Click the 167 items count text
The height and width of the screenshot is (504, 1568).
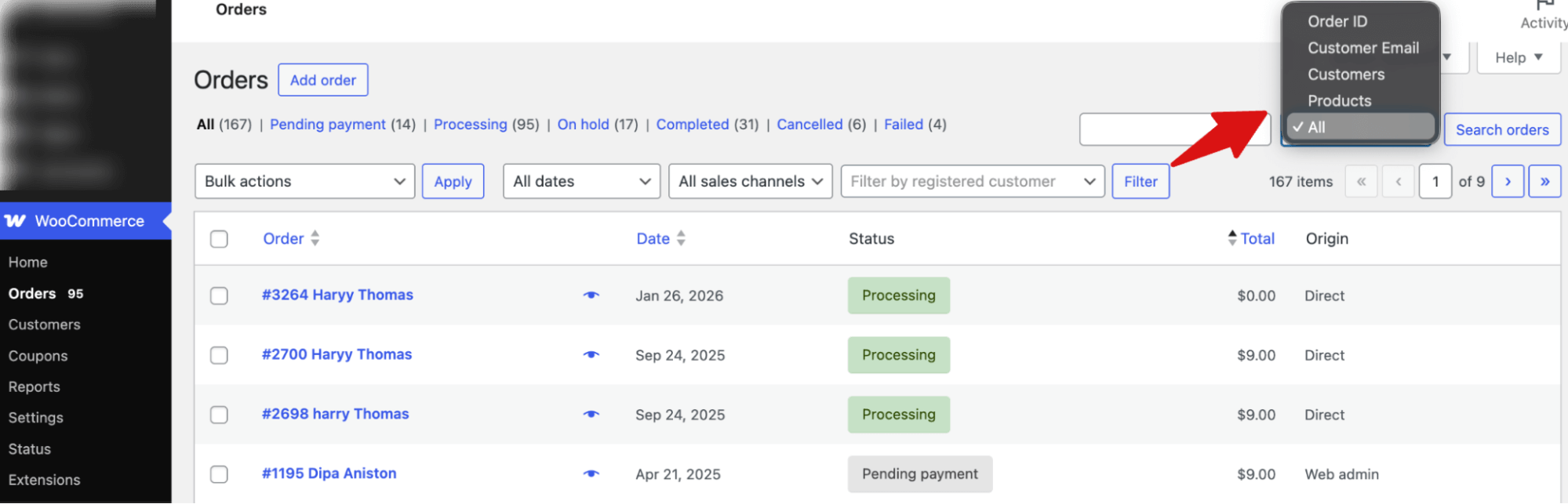[1301, 182]
